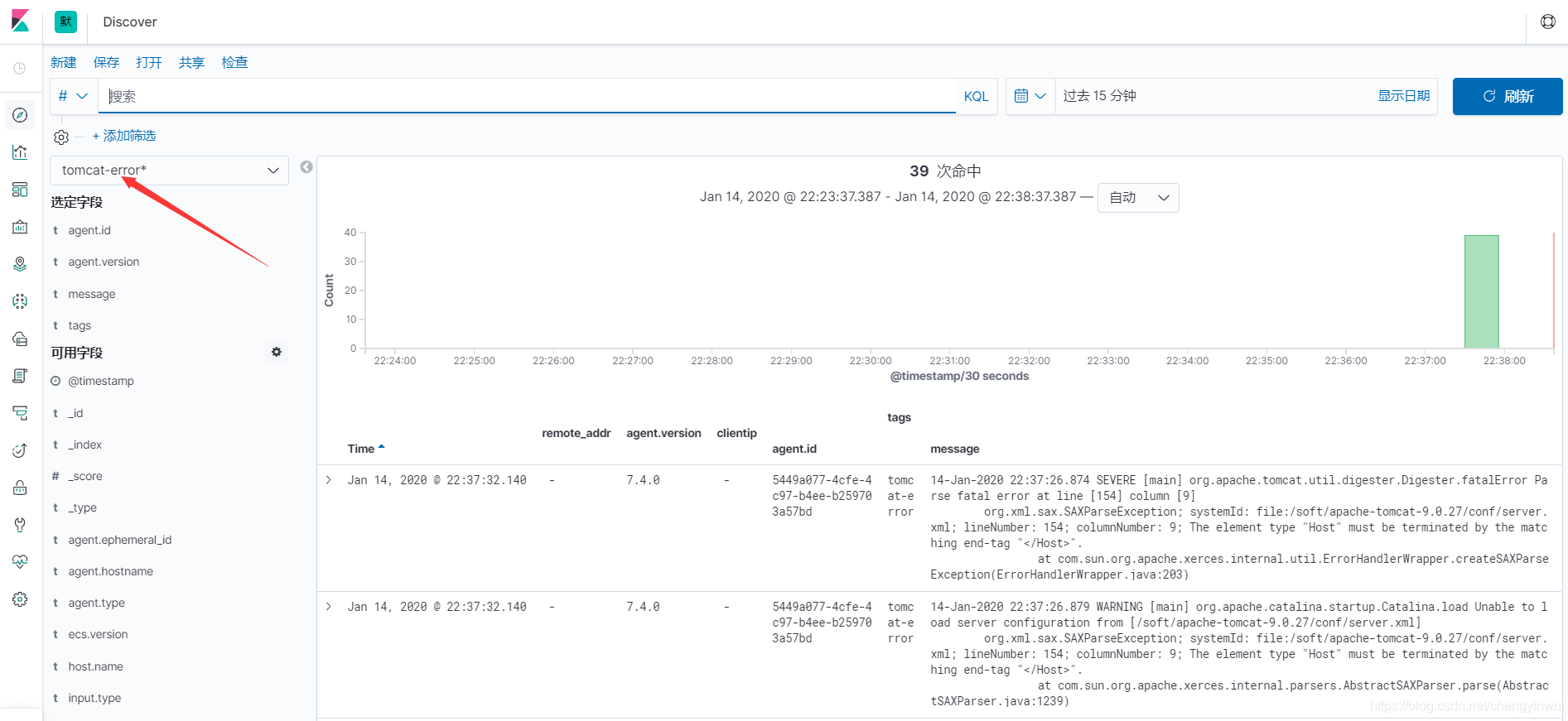
Task: Open SIEM lock icon in sidebar
Action: [x=20, y=488]
